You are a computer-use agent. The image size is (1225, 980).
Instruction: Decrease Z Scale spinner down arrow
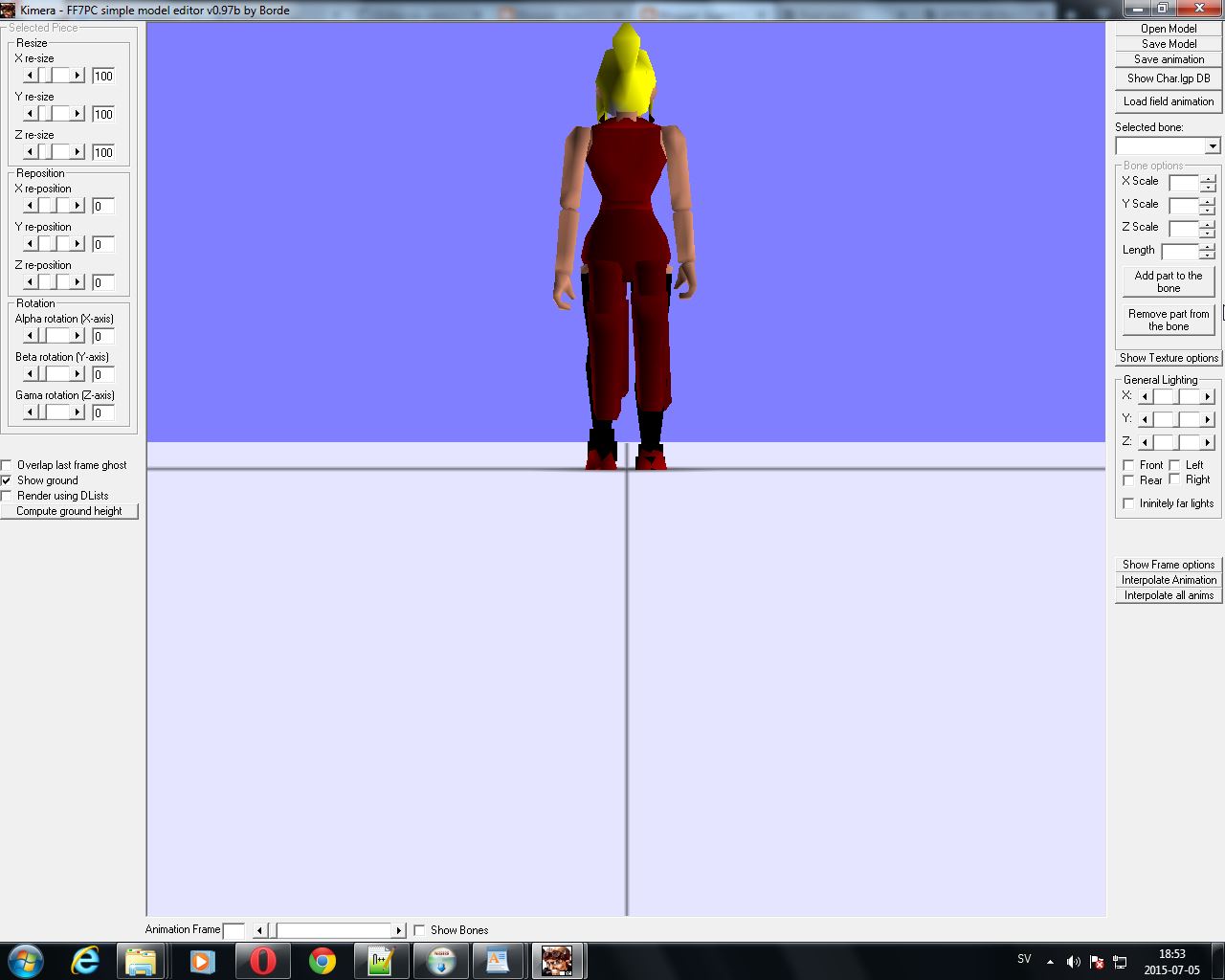[1208, 233]
